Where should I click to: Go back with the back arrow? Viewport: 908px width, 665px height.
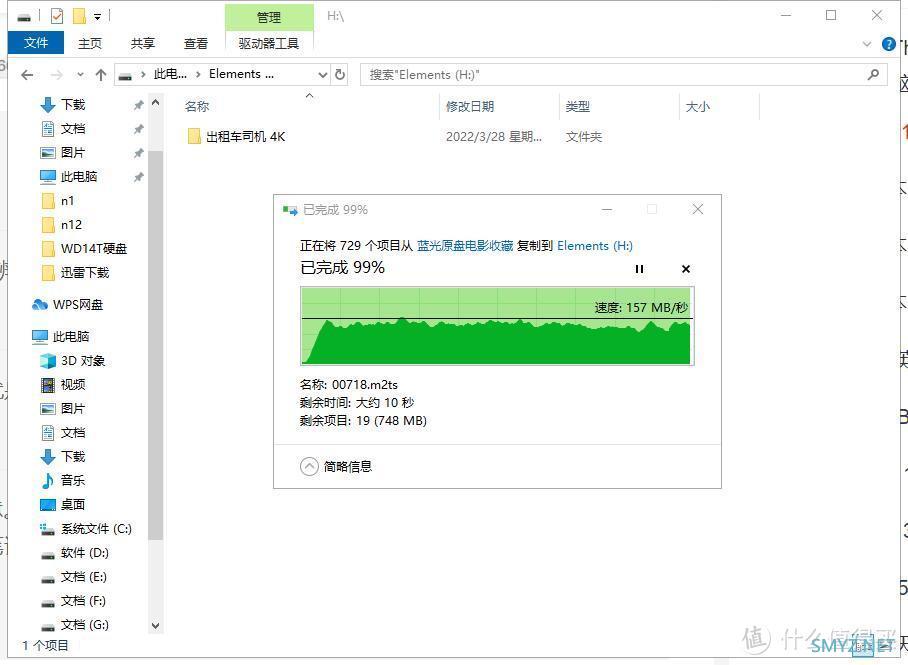click(x=27, y=75)
